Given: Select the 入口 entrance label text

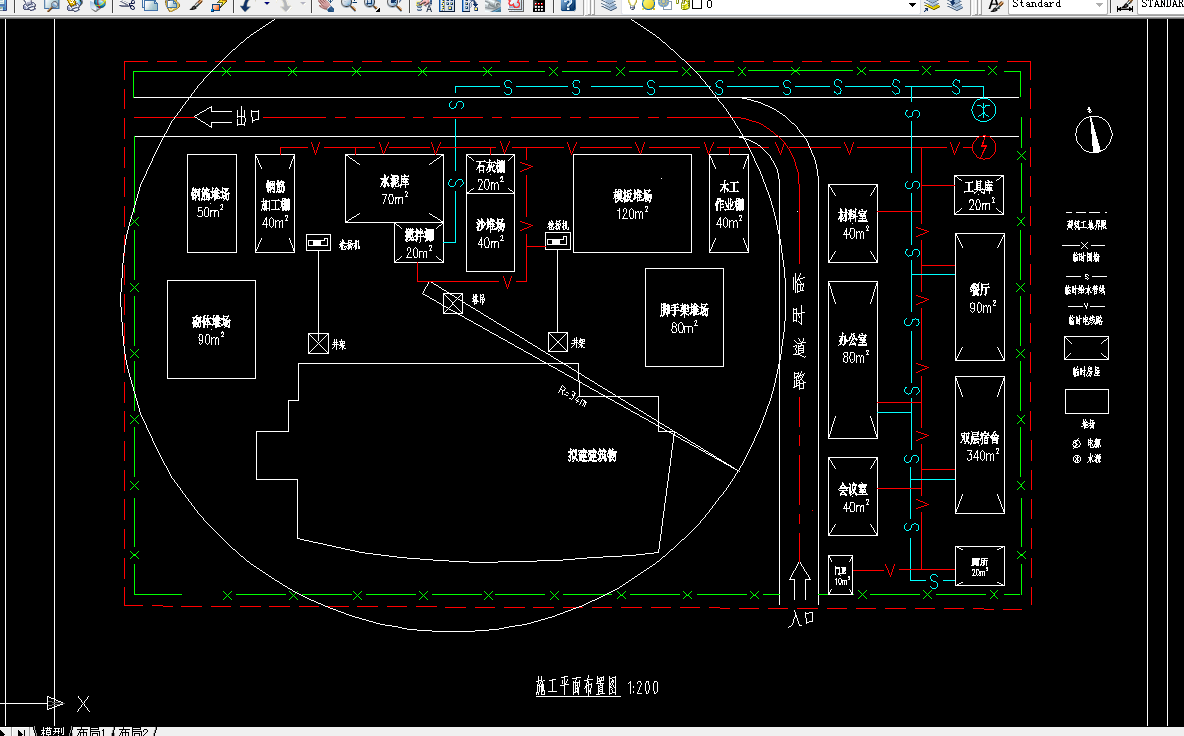Looking at the screenshot, I should click(800, 618).
